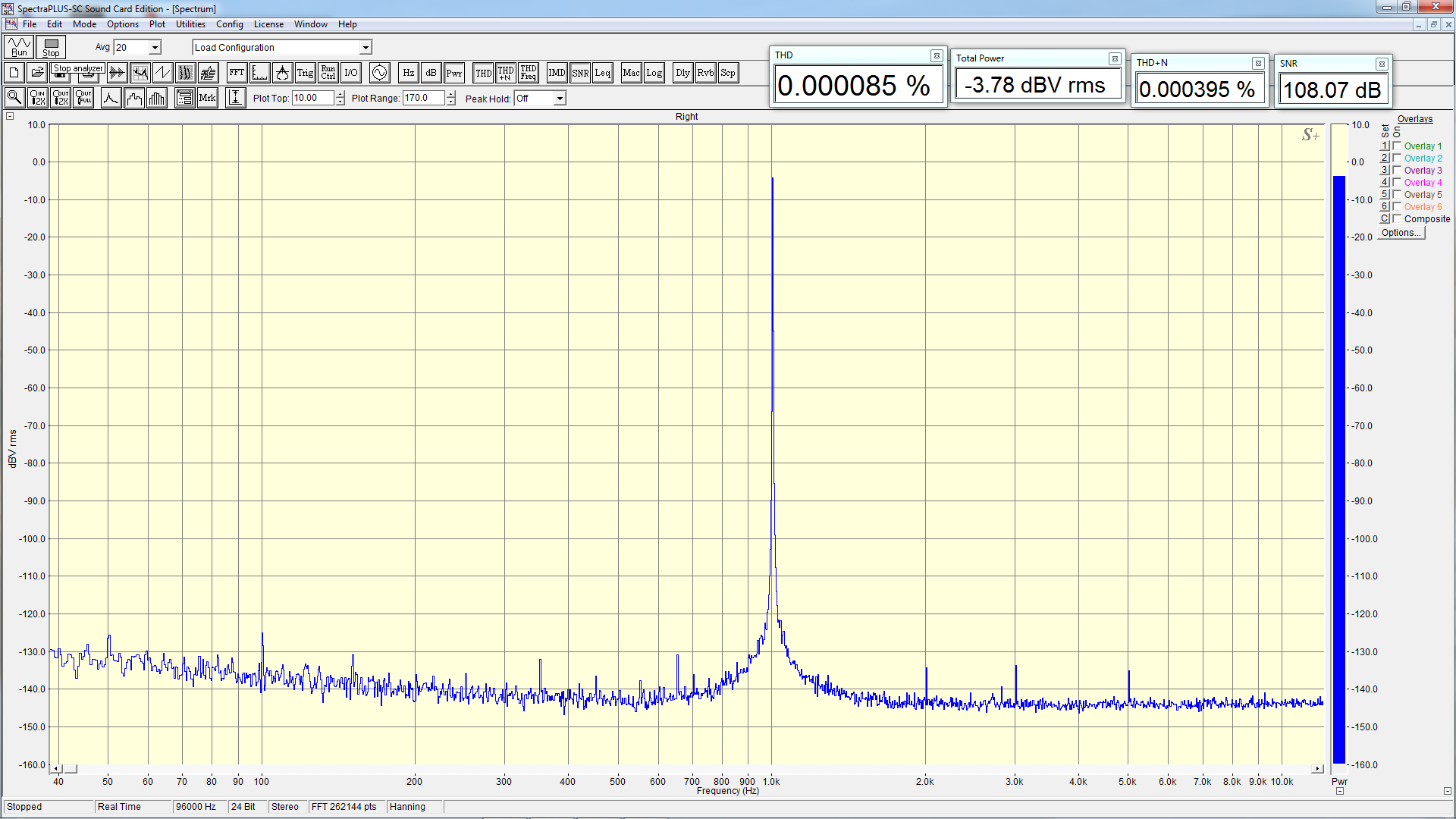The height and width of the screenshot is (819, 1456).
Task: Open the Utilities menu
Action: (x=190, y=24)
